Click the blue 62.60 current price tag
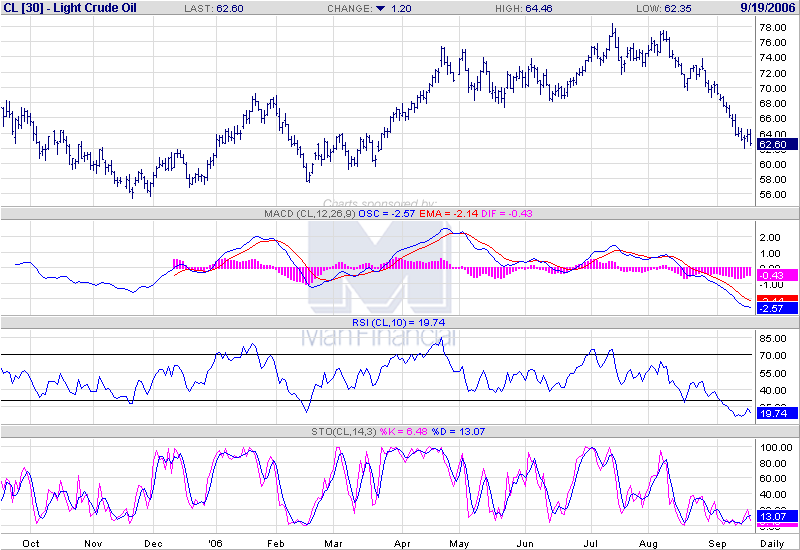Image resolution: width=800 pixels, height=550 pixels. coord(776,145)
